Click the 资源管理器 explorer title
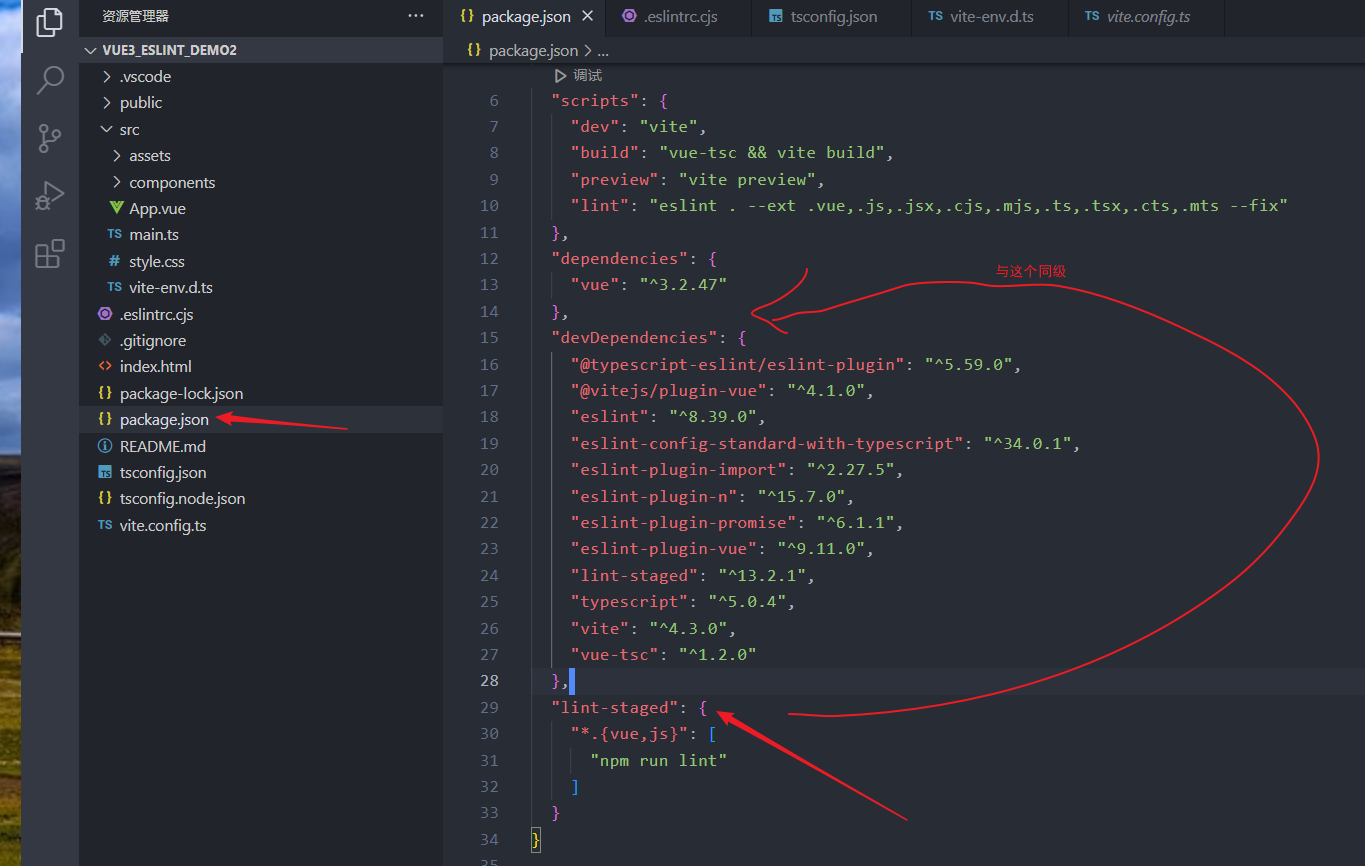Image resolution: width=1365 pixels, height=866 pixels. tap(136, 16)
